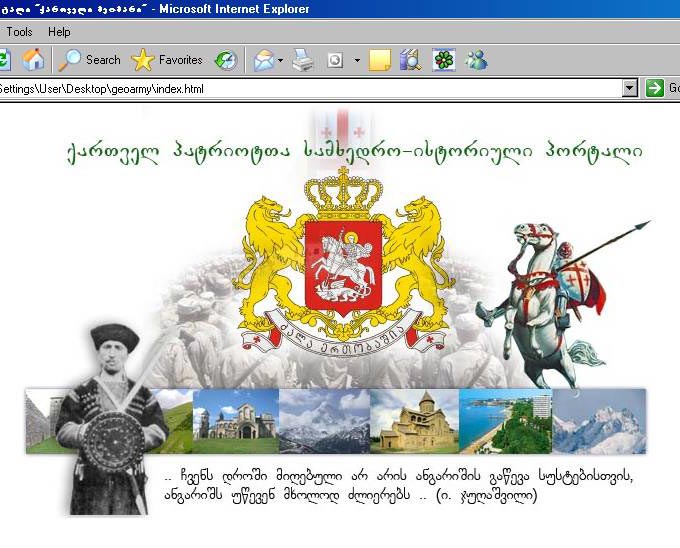Screen dimensions: 680x548
Task: Open the Research books icon
Action: 411,60
